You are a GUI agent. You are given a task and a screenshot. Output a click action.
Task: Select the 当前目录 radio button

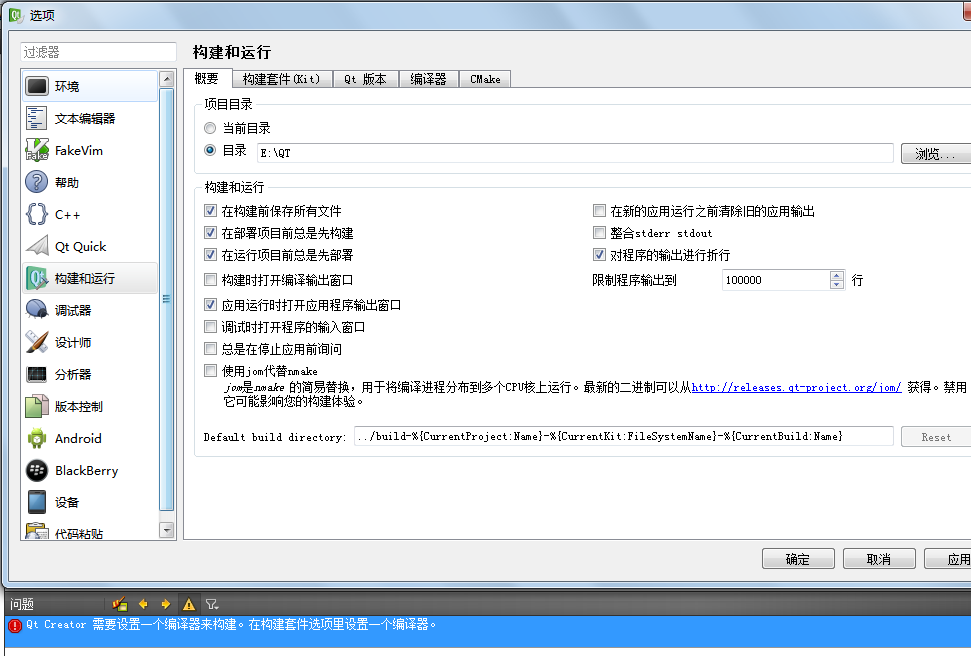pos(210,128)
